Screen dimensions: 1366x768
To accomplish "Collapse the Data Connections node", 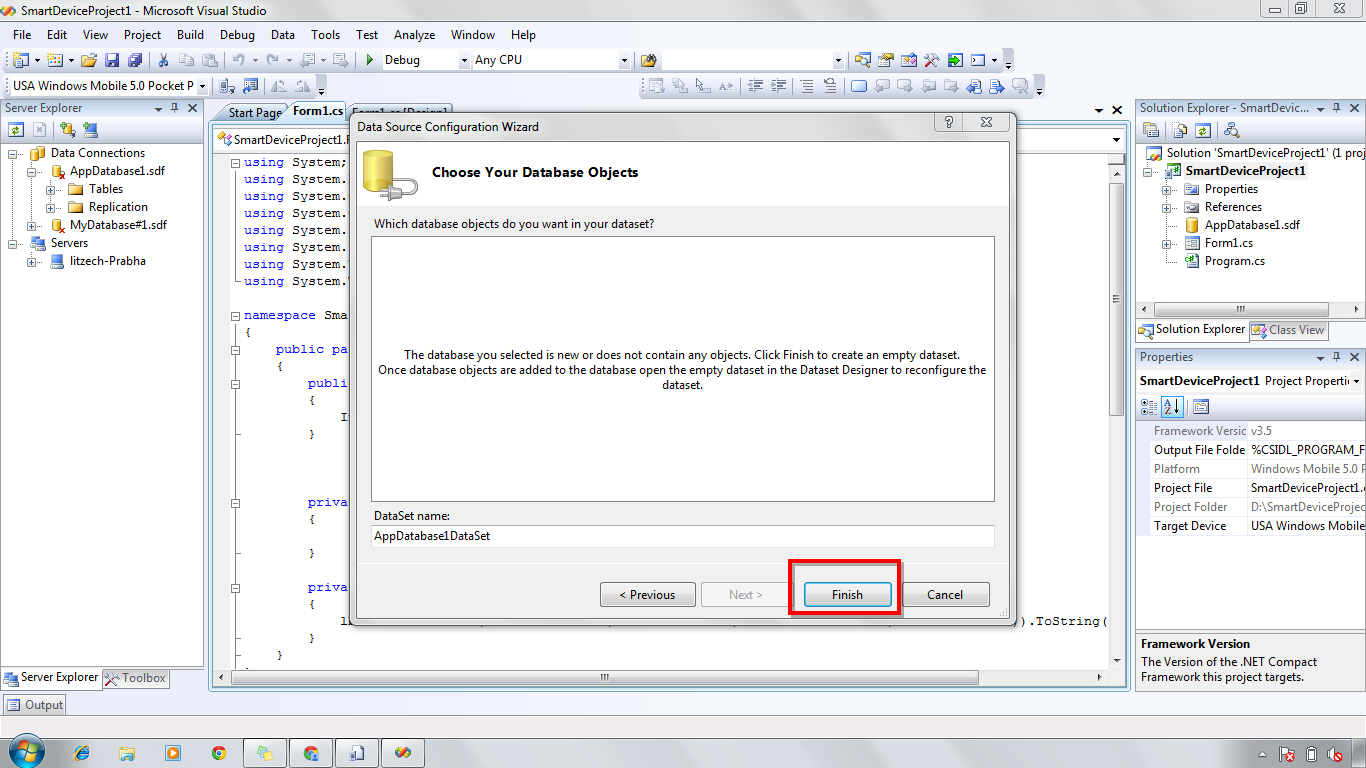I will (12, 152).
